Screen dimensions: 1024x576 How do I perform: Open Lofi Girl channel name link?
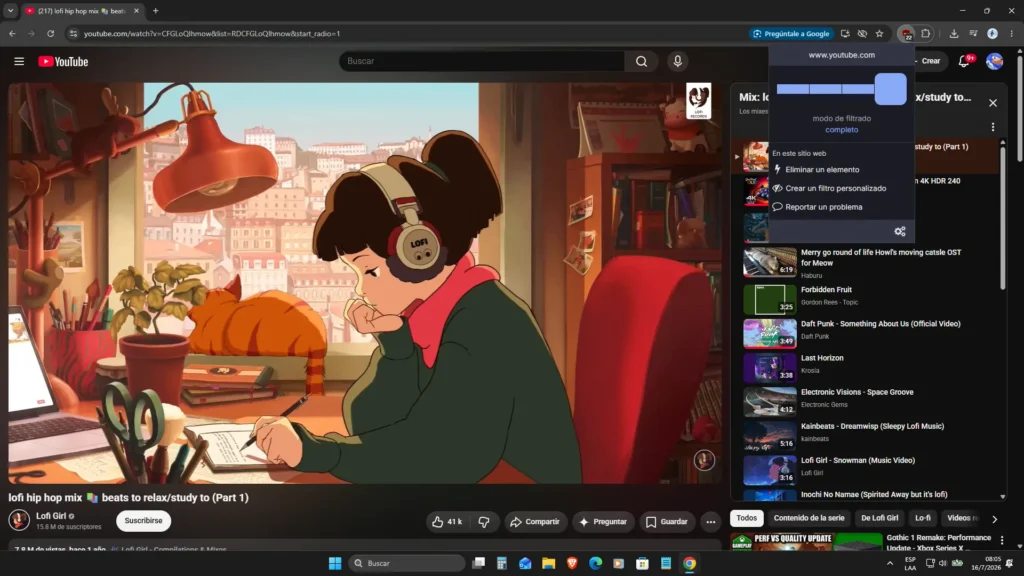click(51, 515)
